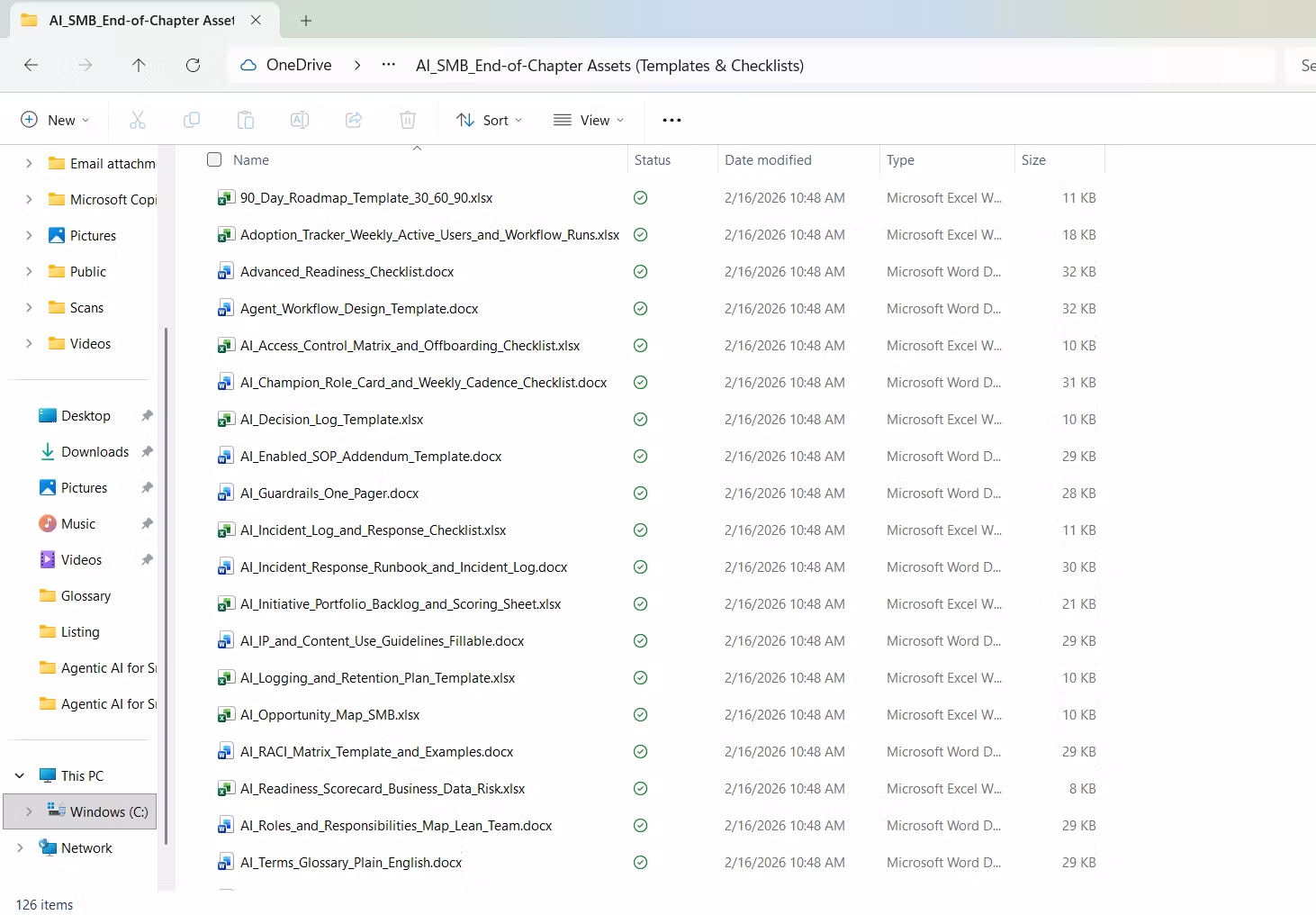The image size is (1316, 915).
Task: Select Glossary folder in sidebar
Action: point(76,596)
